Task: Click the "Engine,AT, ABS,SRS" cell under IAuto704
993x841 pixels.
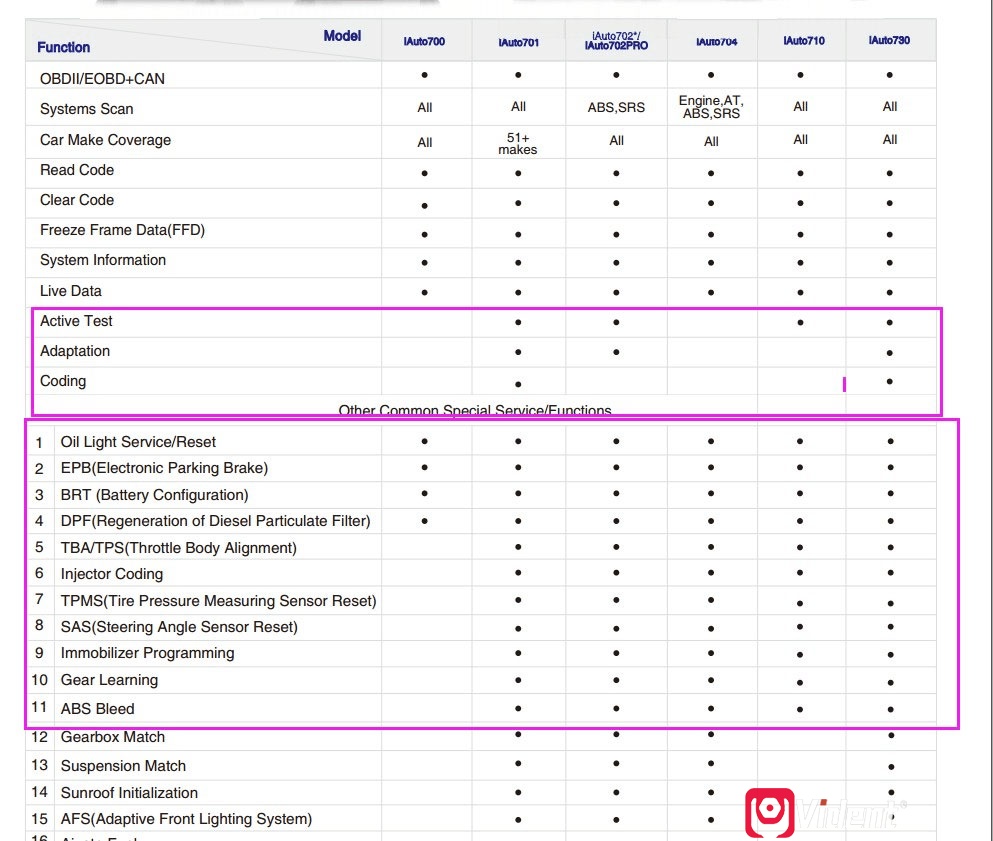Action: pyautogui.click(x=711, y=107)
